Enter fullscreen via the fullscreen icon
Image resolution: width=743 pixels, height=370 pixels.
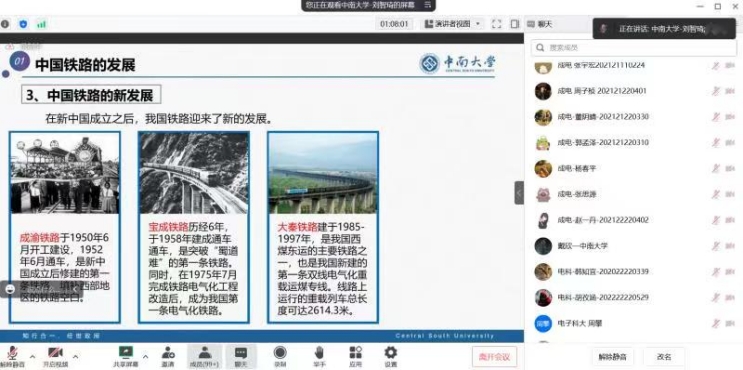[x=496, y=24]
